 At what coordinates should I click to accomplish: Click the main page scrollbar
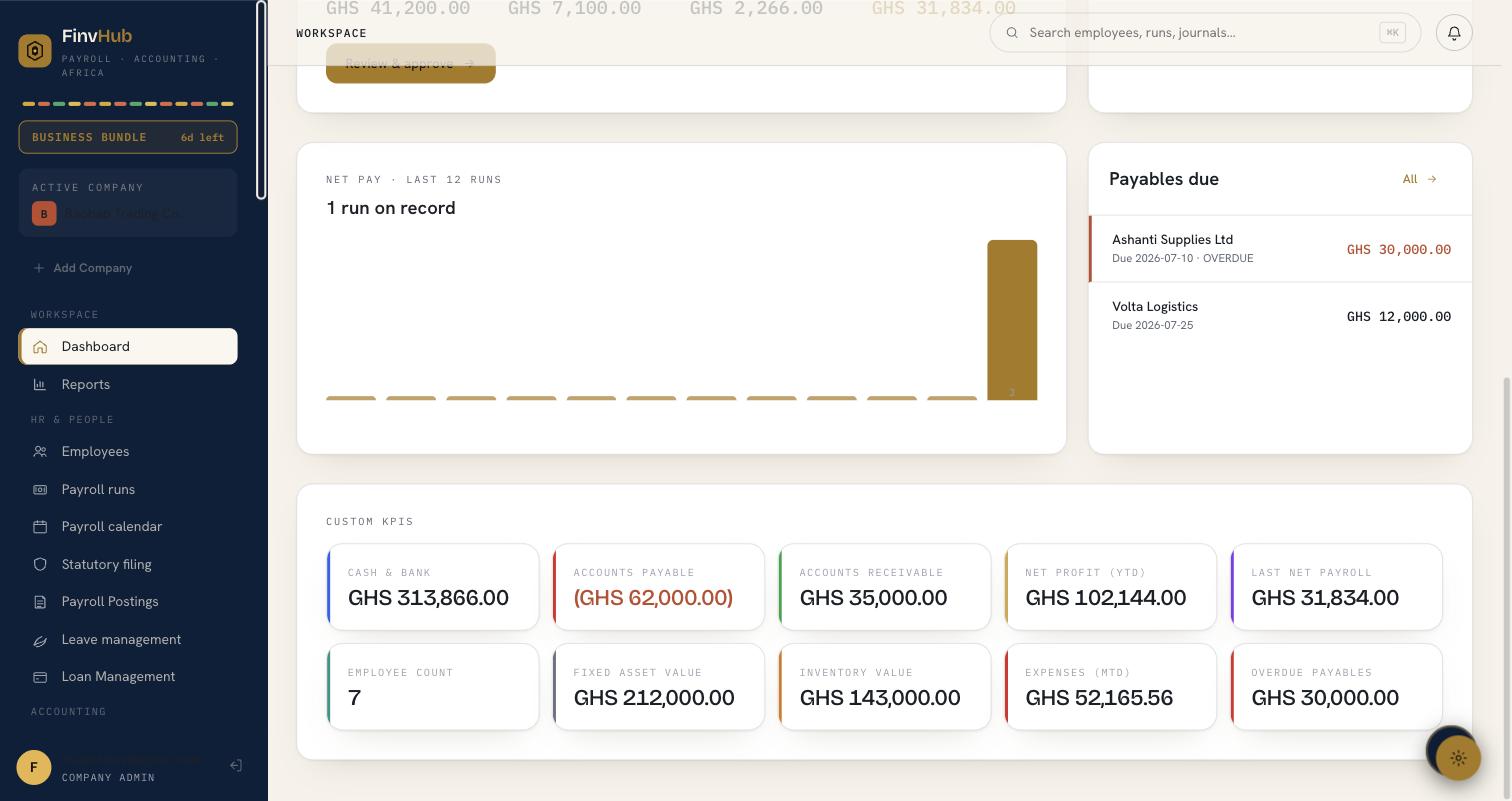pyautogui.click(x=1507, y=589)
